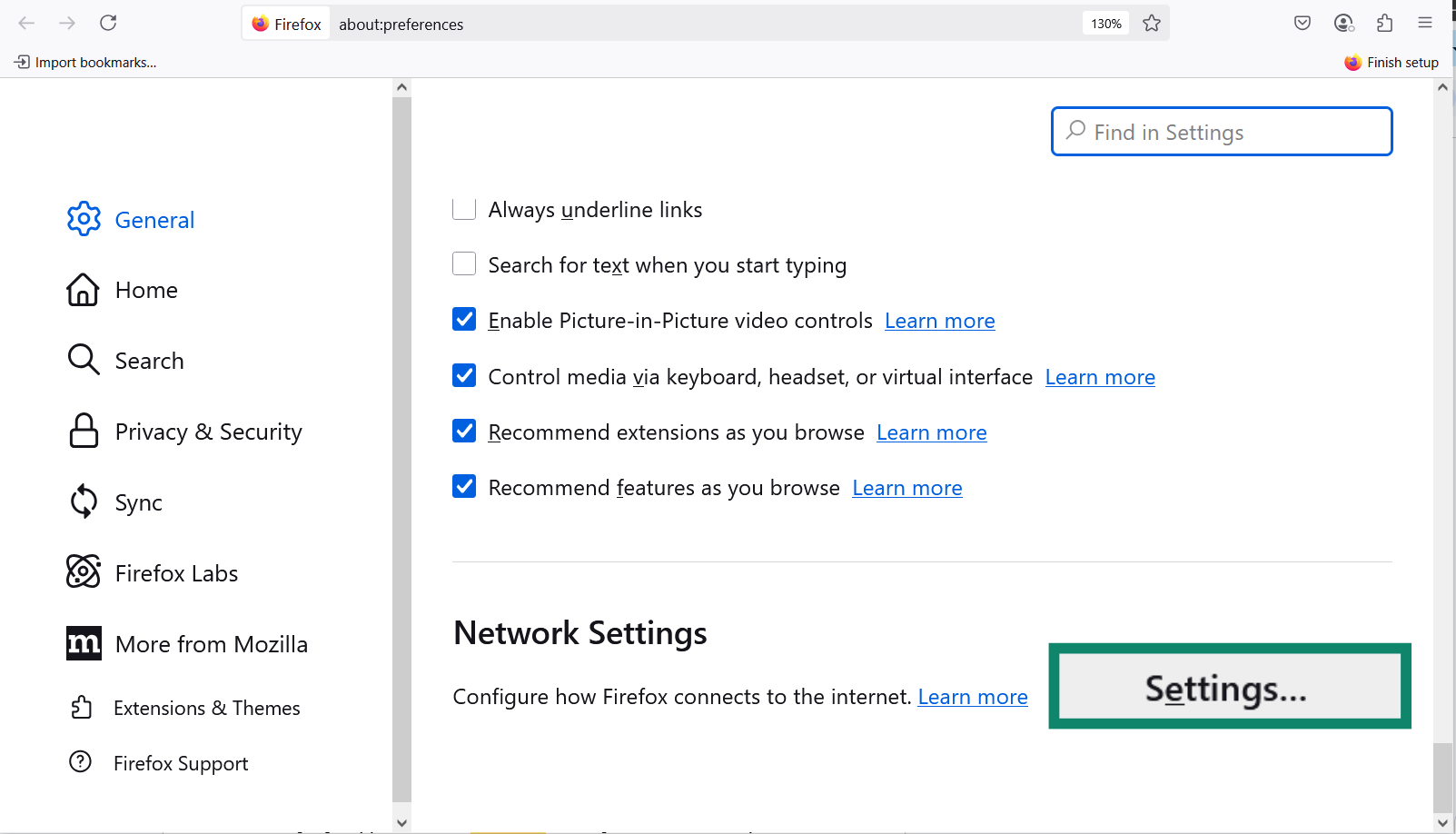
Task: Open Privacy & Security via the lock icon
Action: (83, 431)
